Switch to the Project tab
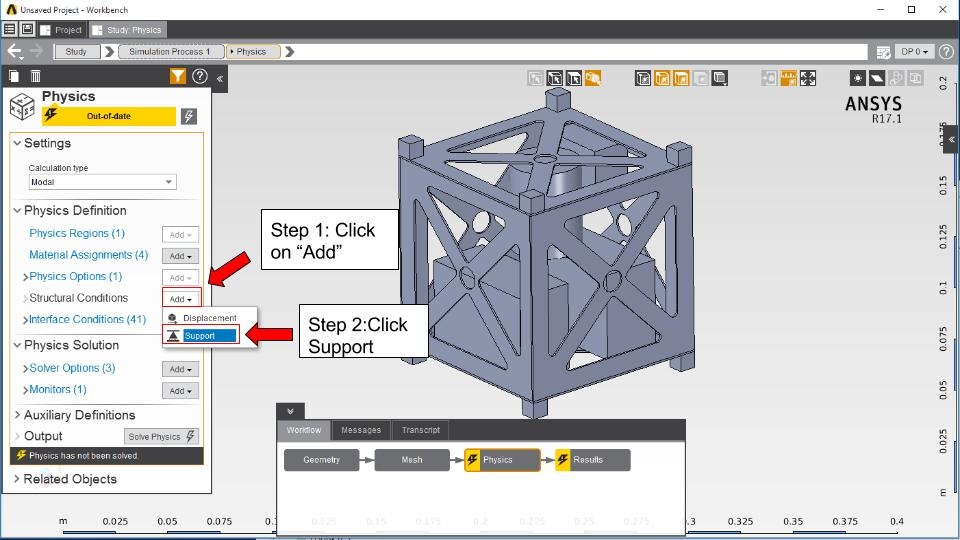Viewport: 960px width, 540px height. [61, 29]
